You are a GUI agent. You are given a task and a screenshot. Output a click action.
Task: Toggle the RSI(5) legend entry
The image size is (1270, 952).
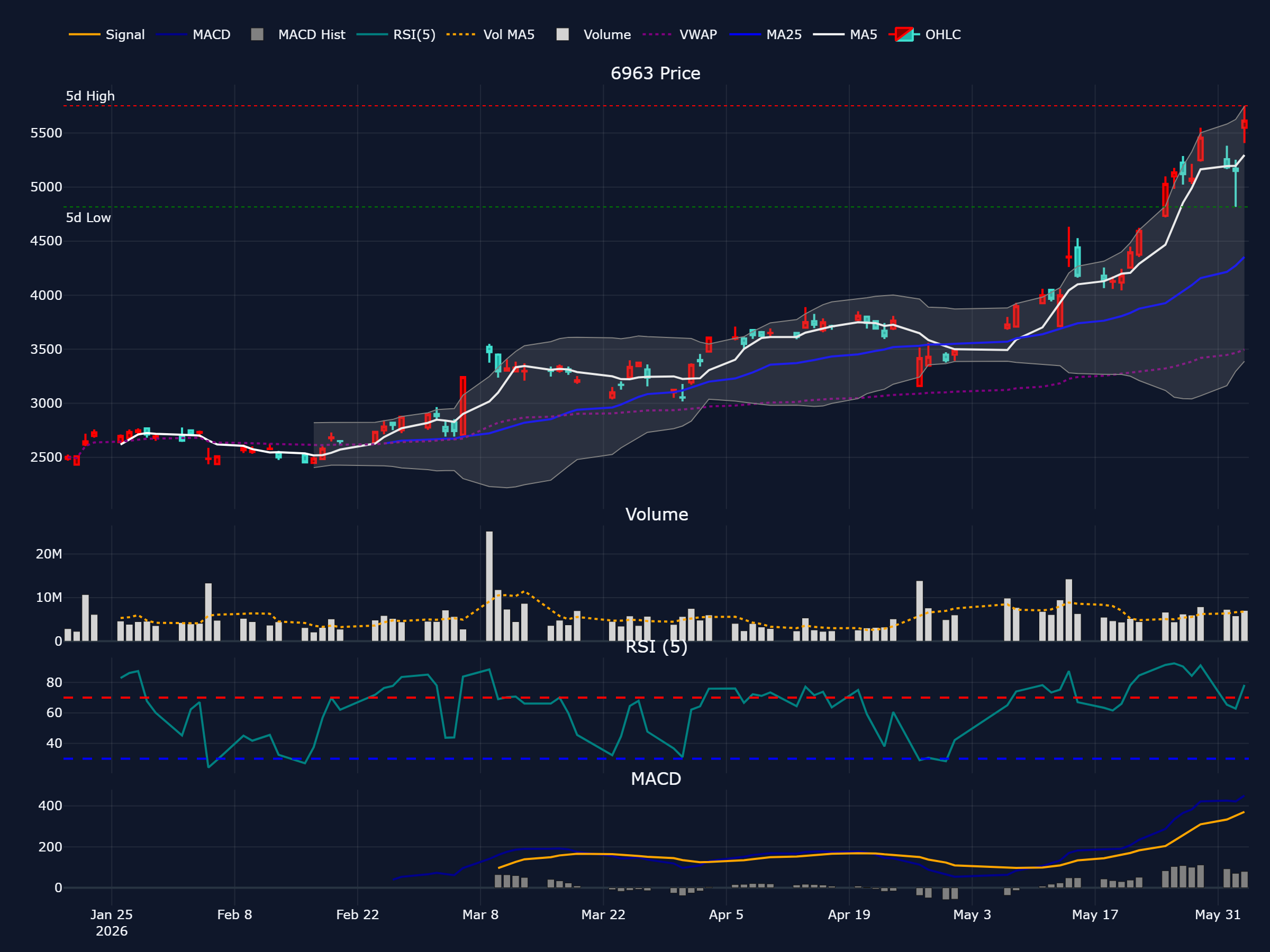point(396,34)
